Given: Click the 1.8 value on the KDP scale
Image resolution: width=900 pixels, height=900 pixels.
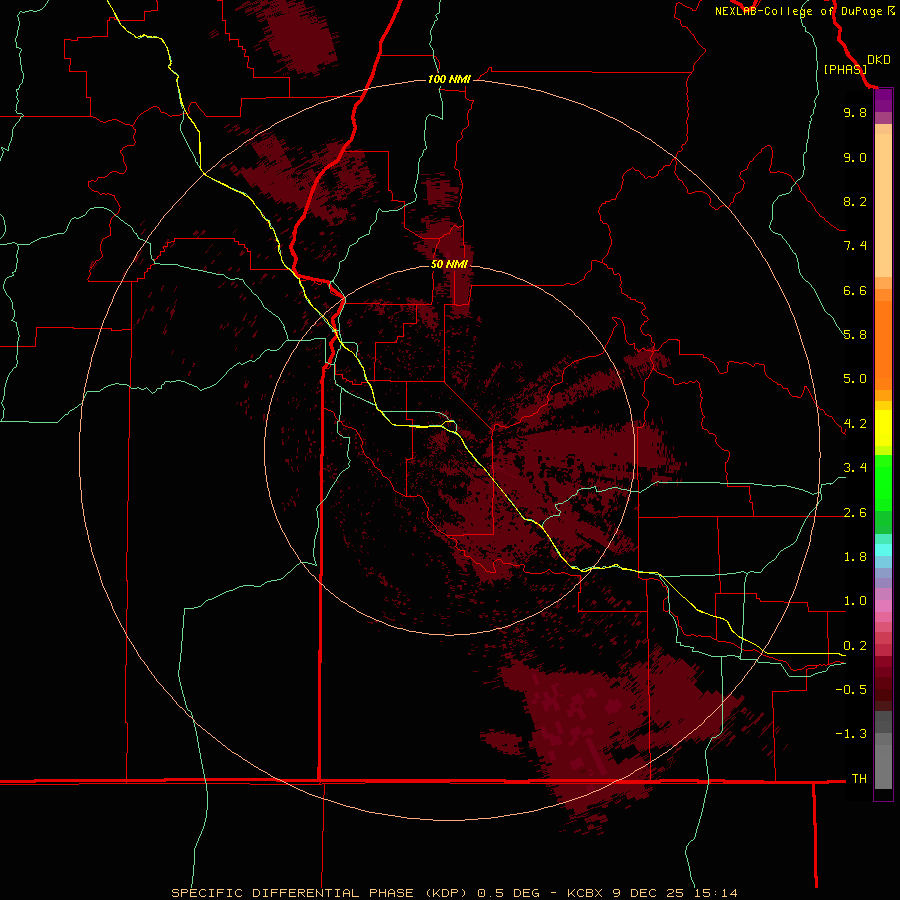Looking at the screenshot, I should (x=855, y=557).
